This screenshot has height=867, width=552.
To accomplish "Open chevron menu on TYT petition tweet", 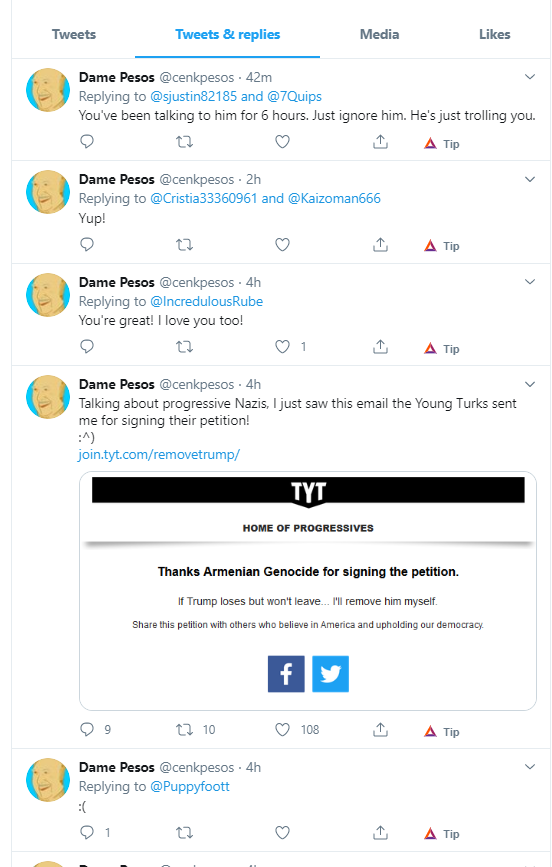I will tap(530, 384).
